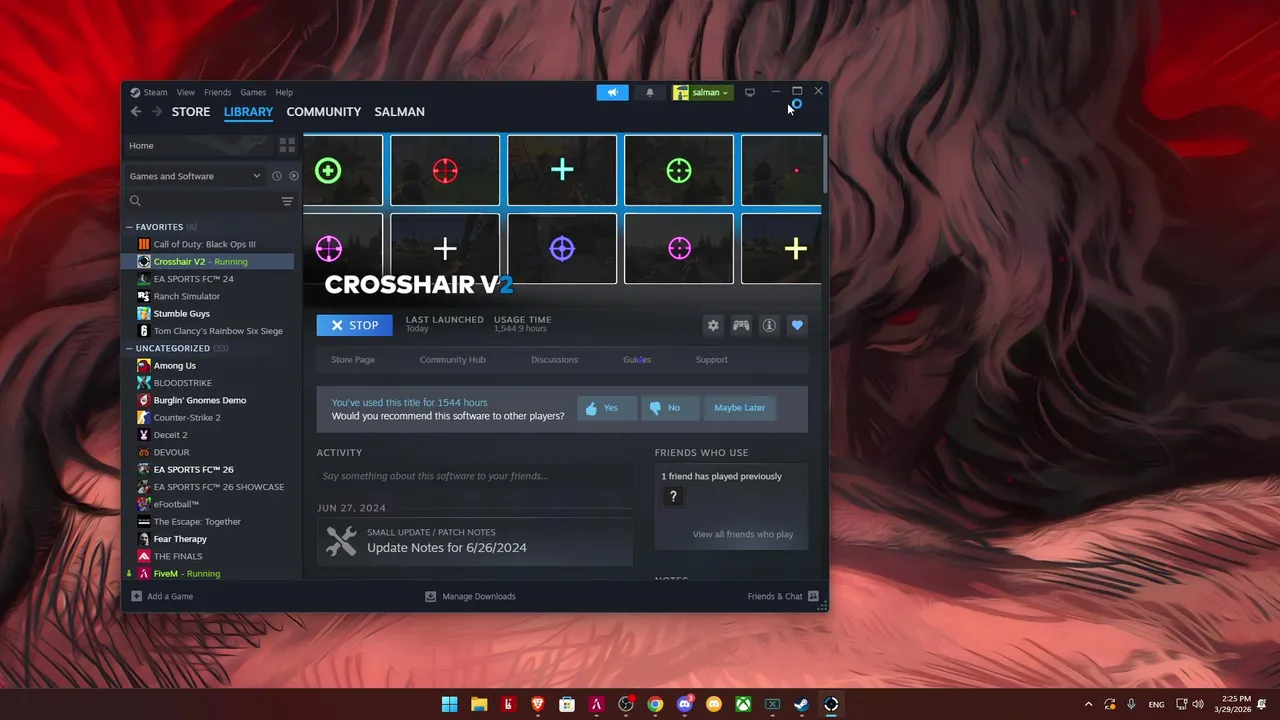Image resolution: width=1280 pixels, height=720 pixels.
Task: Open advanced filter options in library search
Action: click(x=287, y=201)
